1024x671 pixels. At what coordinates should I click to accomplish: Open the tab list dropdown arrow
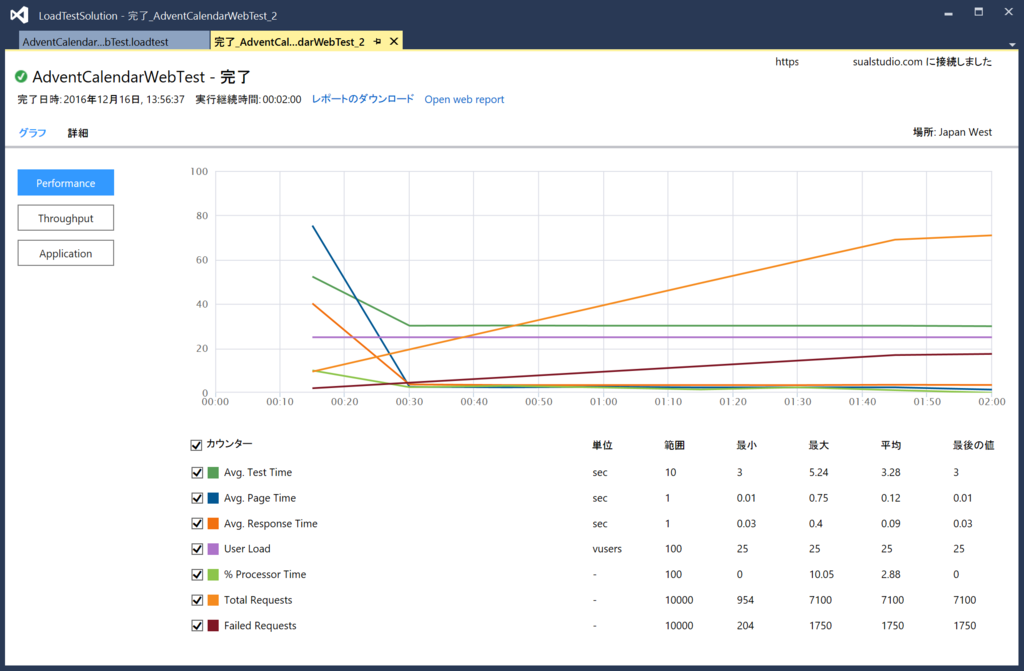pos(1012,44)
